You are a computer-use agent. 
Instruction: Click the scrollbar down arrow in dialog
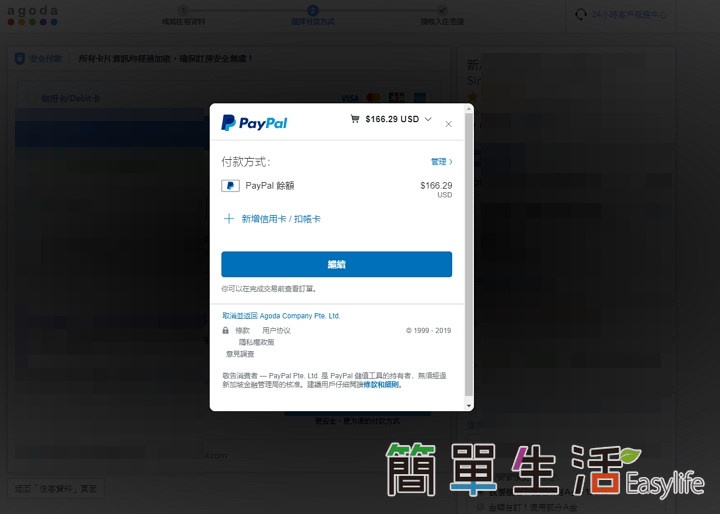pyautogui.click(x=469, y=406)
